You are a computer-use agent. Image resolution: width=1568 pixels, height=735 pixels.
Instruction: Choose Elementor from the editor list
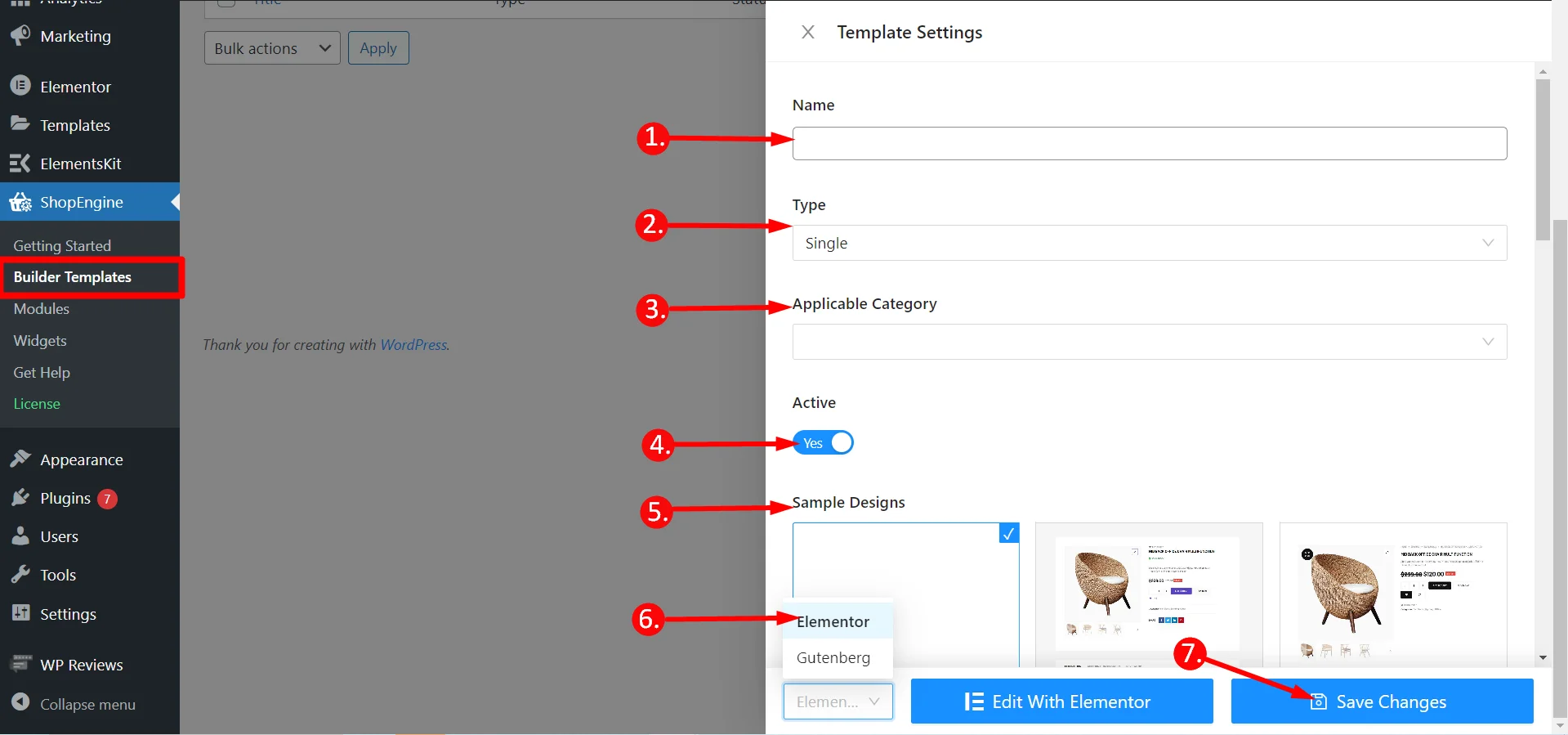(838, 621)
